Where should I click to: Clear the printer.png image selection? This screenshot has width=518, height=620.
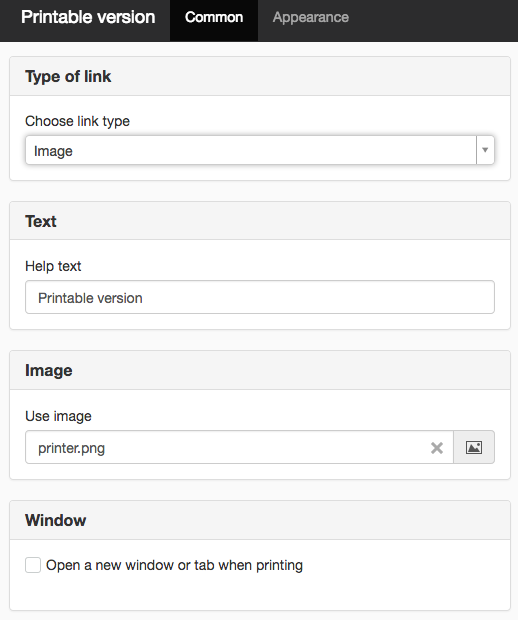[x=437, y=448]
